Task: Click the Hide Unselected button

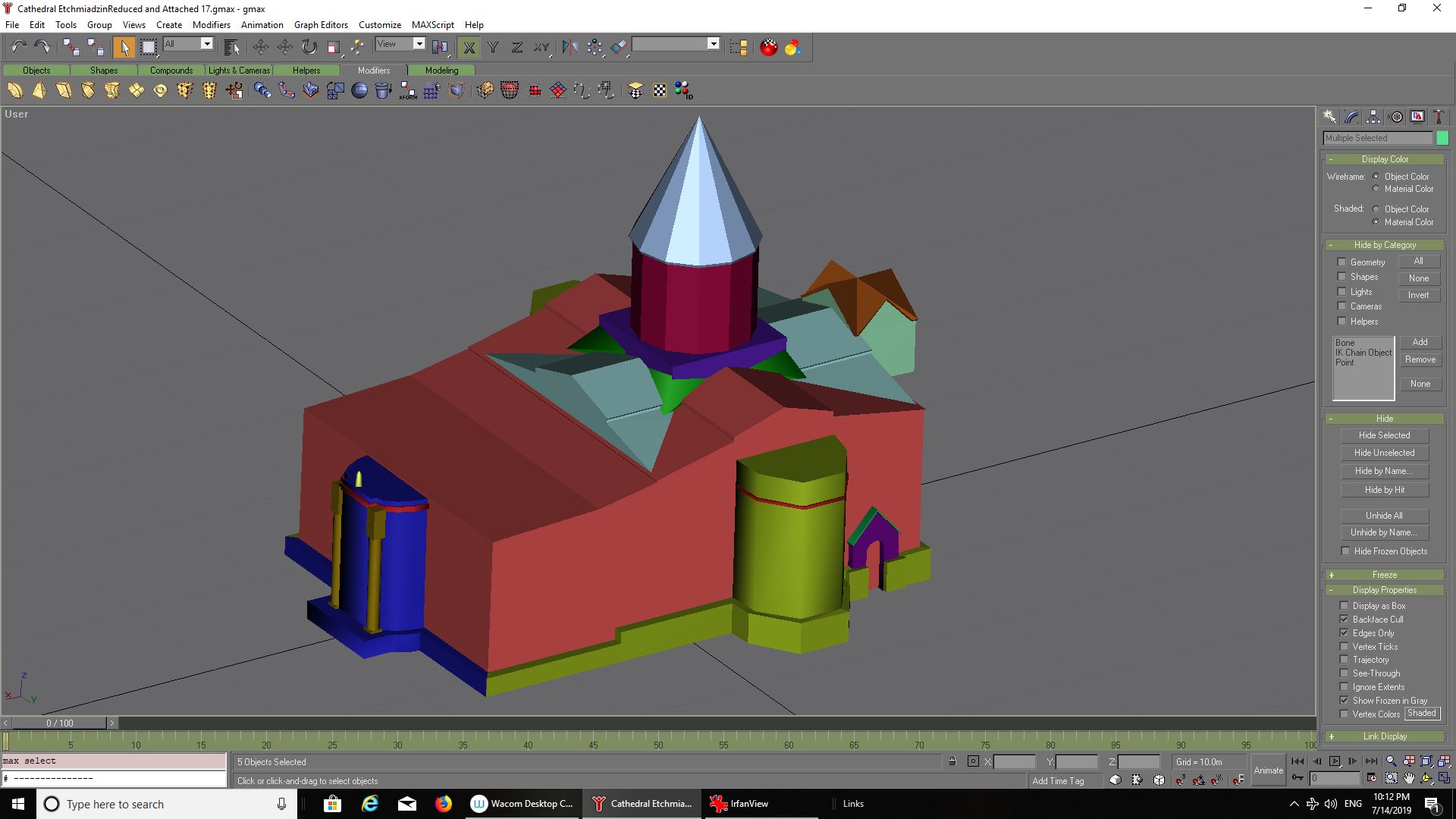Action: point(1384,453)
